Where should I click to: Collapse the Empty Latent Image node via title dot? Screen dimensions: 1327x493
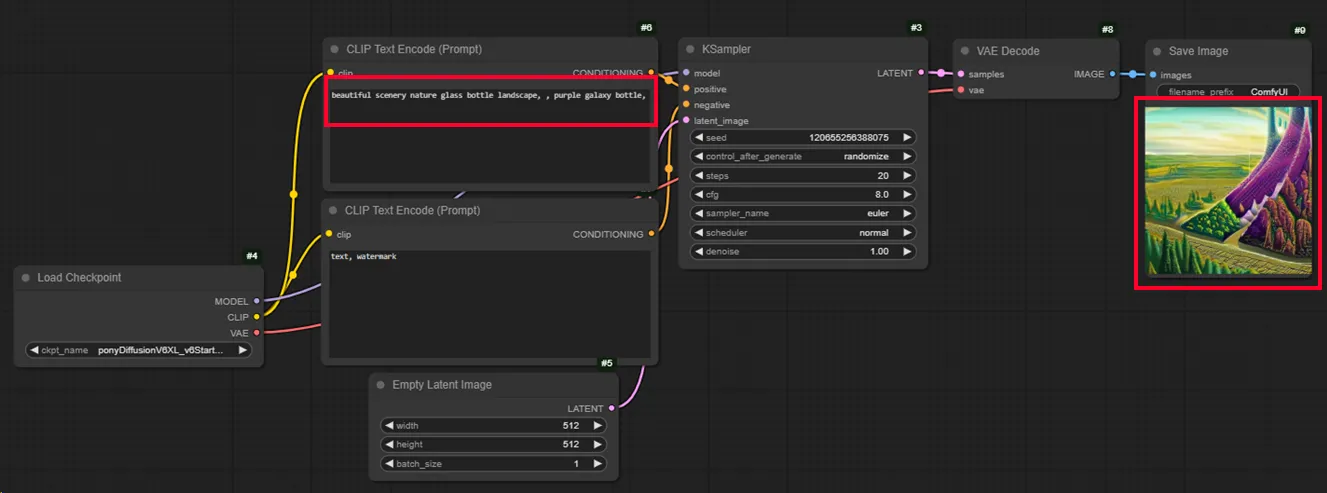coord(381,385)
